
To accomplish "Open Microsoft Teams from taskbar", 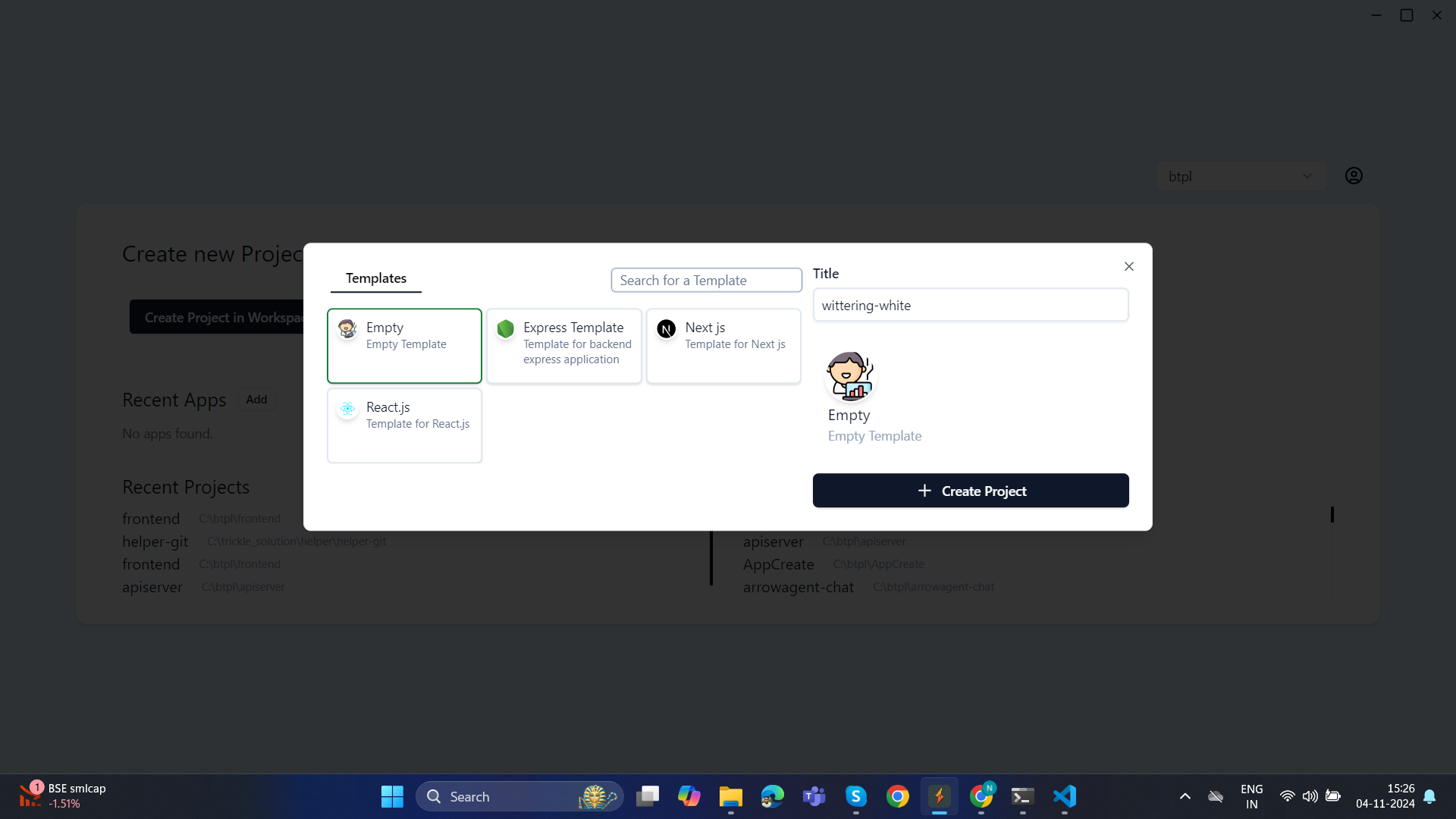I will coord(814,796).
